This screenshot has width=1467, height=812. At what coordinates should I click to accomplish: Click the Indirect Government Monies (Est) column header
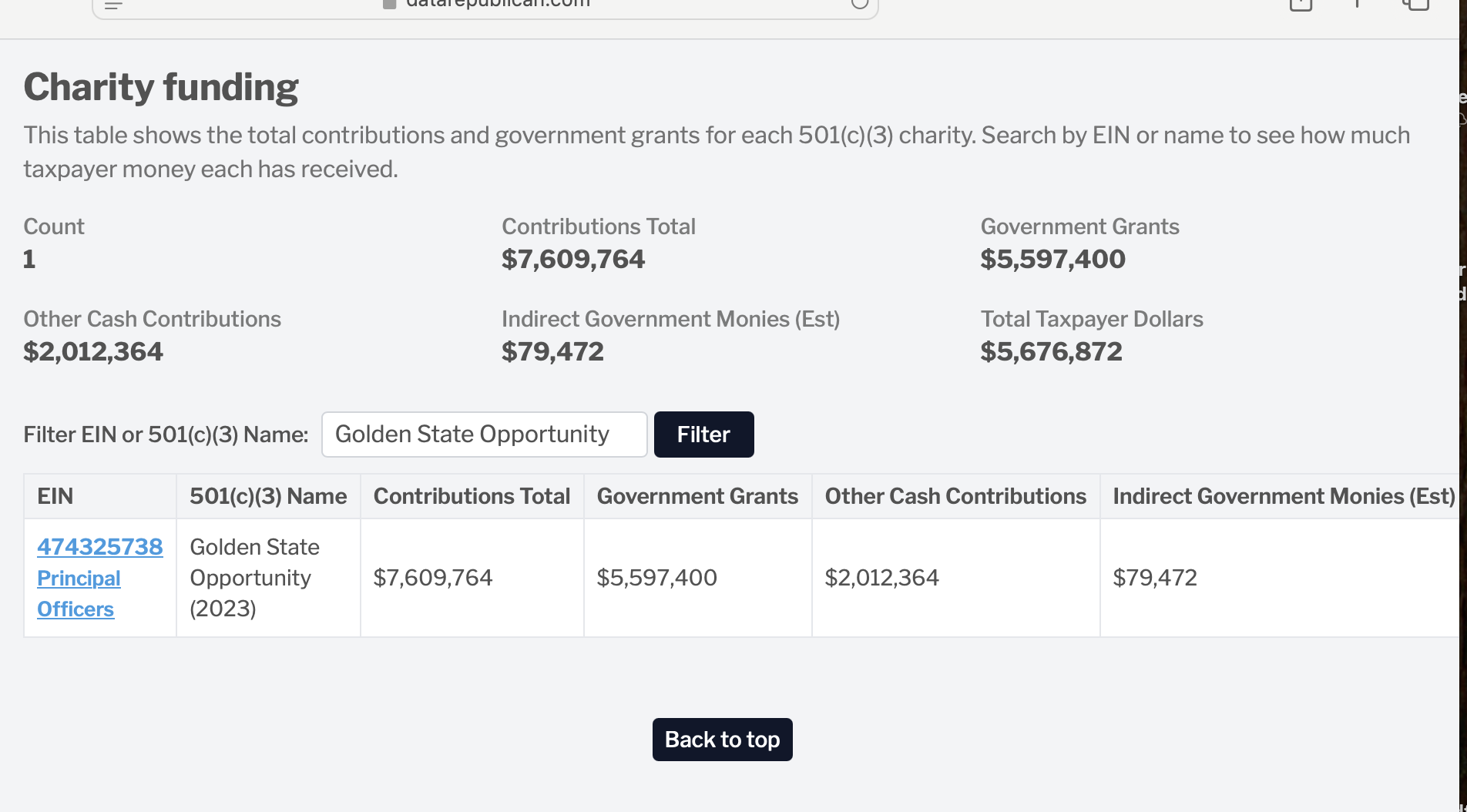[1284, 496]
